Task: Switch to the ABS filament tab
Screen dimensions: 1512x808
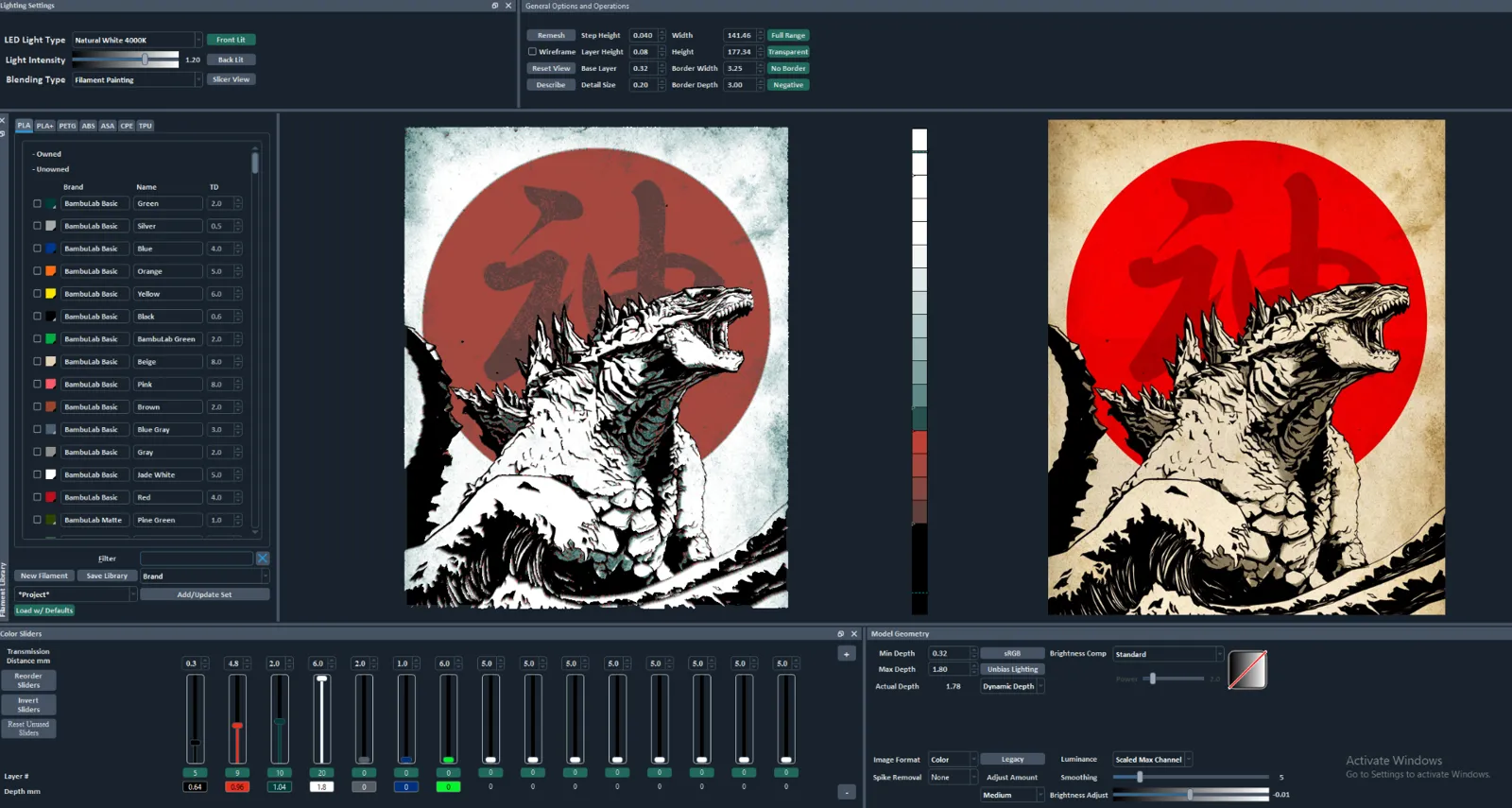Action: coord(88,126)
